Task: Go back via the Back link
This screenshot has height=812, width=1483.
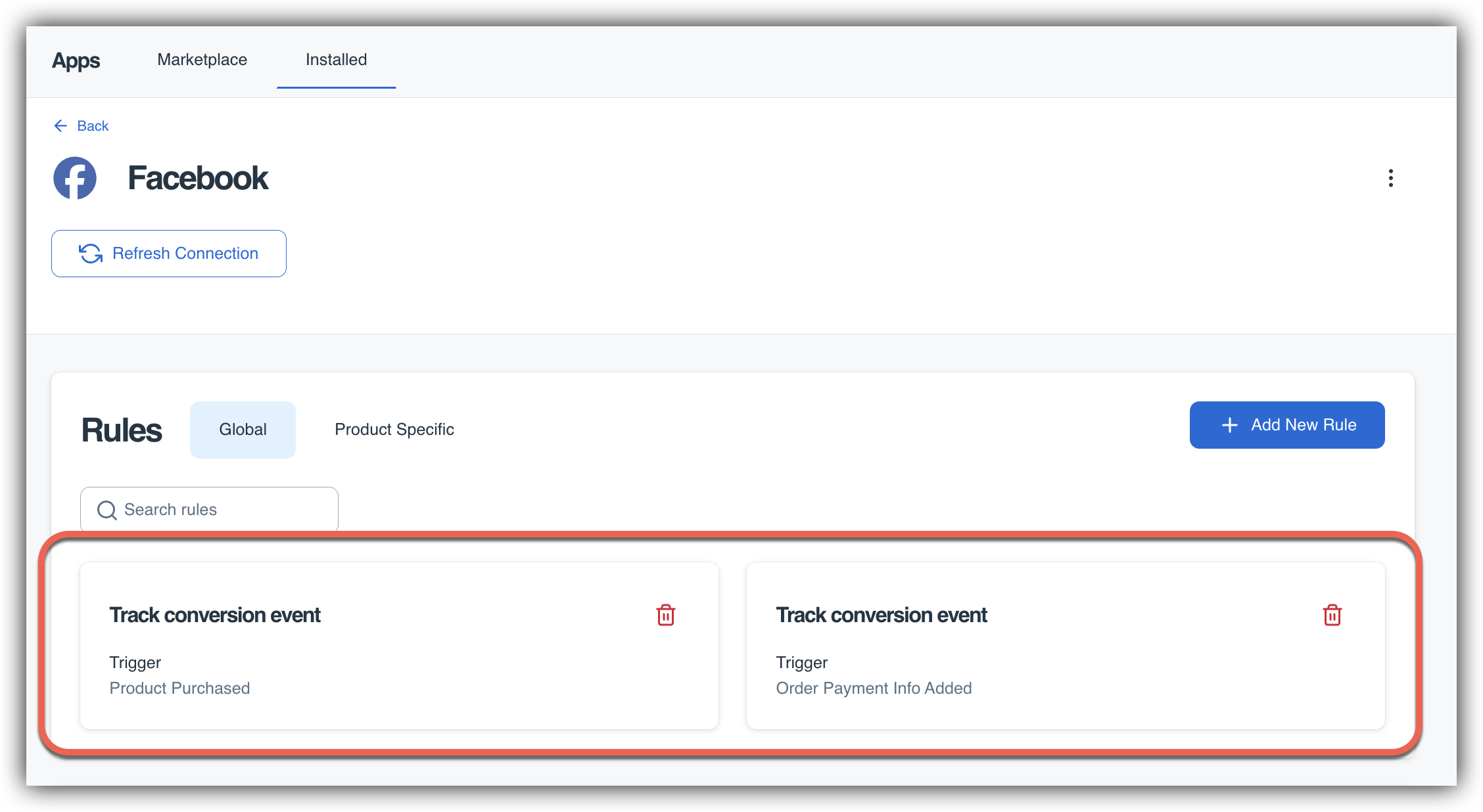Action: pos(93,125)
